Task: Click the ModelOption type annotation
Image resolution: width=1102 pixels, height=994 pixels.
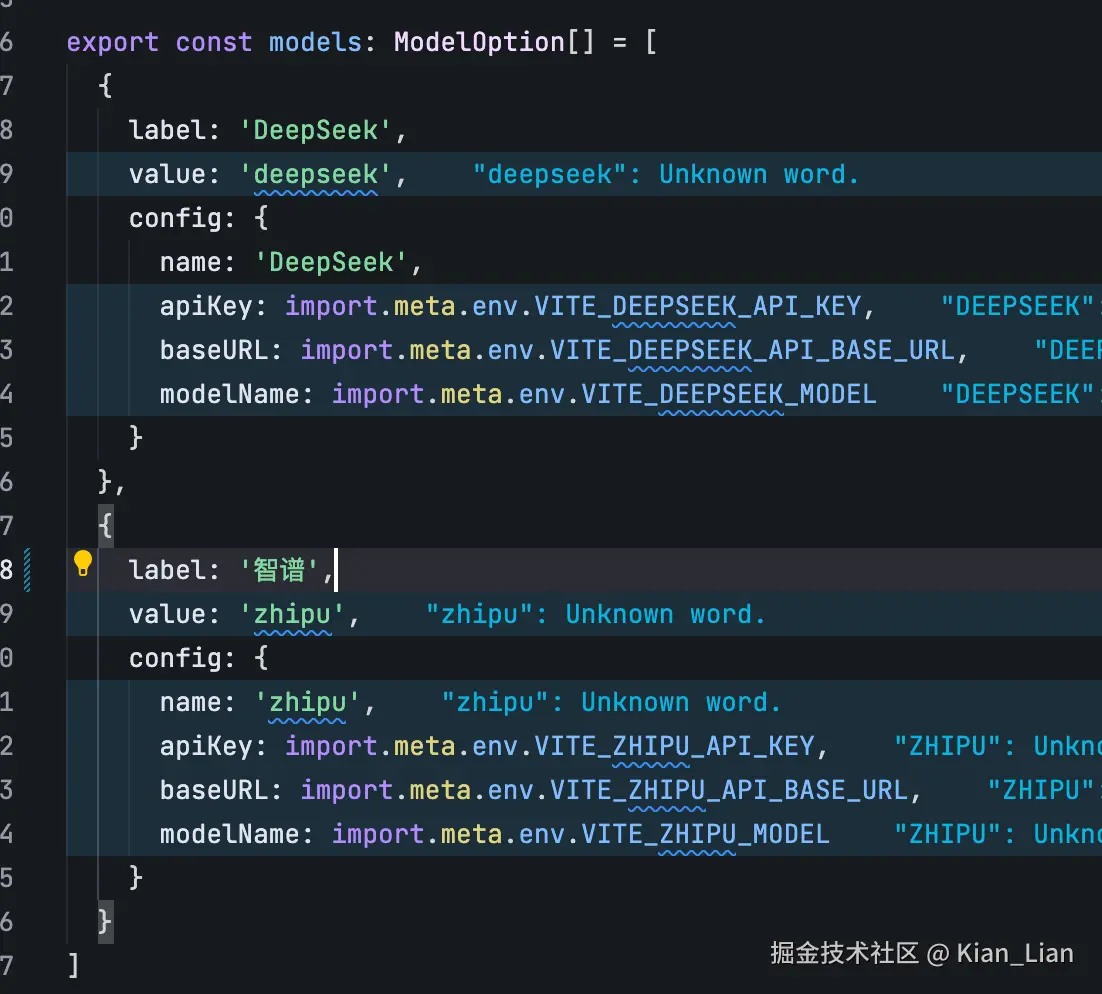Action: point(479,42)
